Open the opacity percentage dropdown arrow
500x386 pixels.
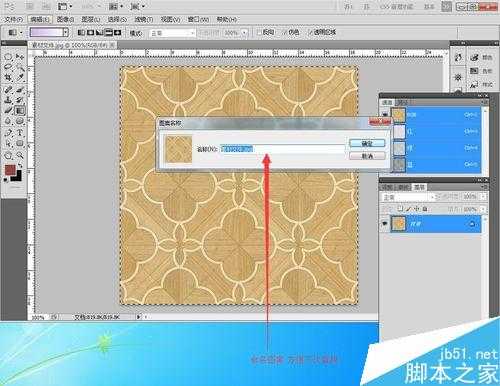point(245,33)
